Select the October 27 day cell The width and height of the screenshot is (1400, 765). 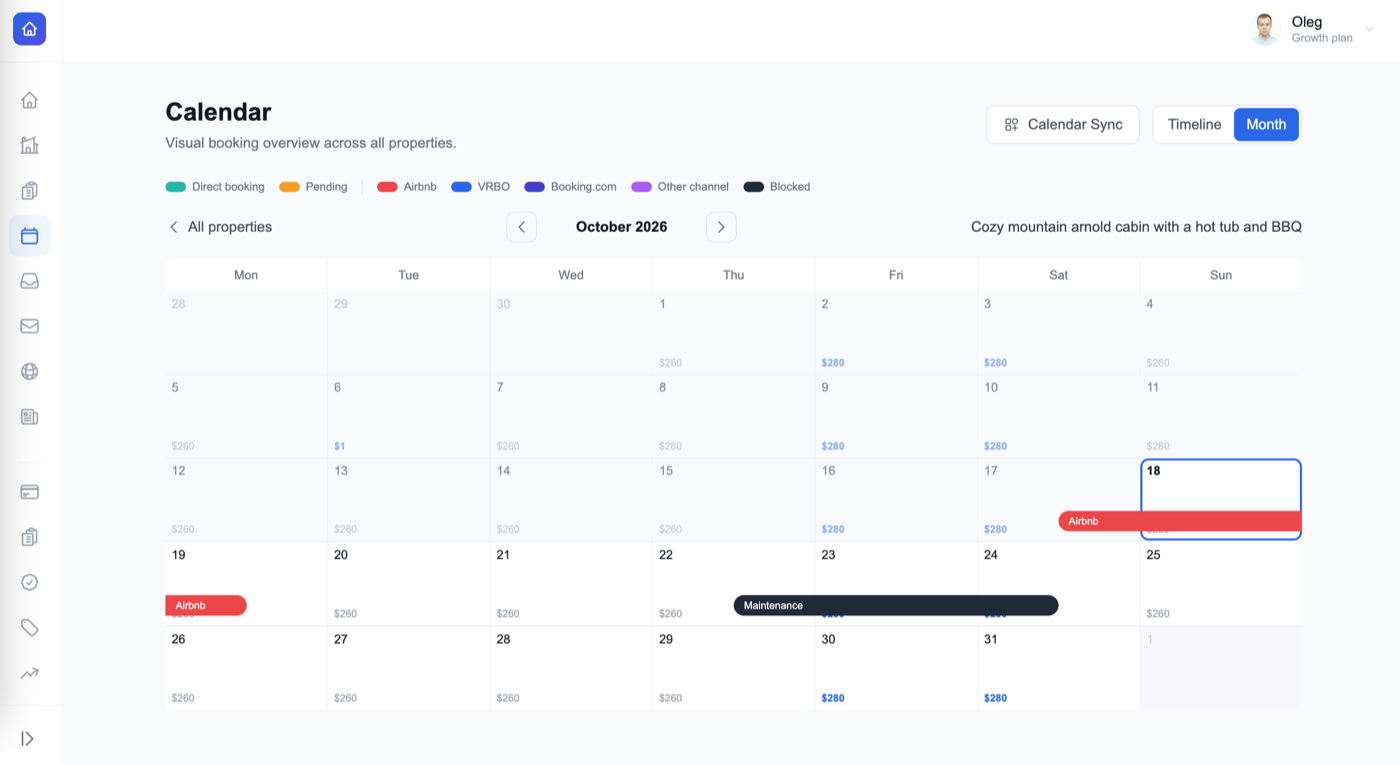[x=409, y=668]
